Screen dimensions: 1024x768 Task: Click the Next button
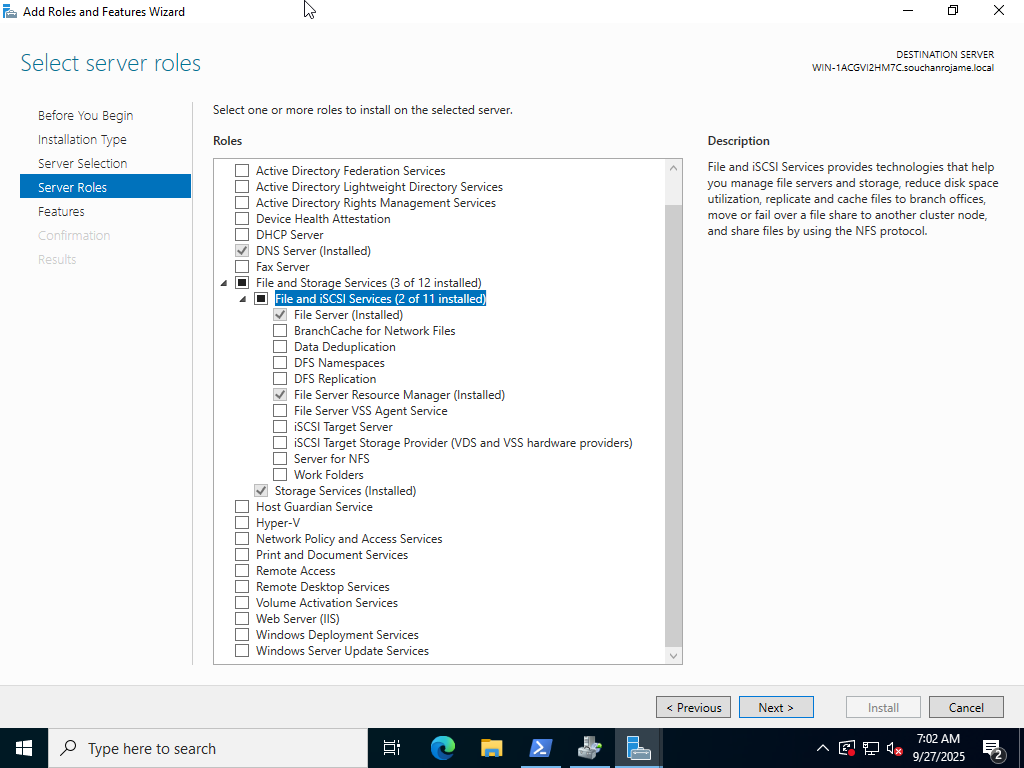click(x=776, y=707)
